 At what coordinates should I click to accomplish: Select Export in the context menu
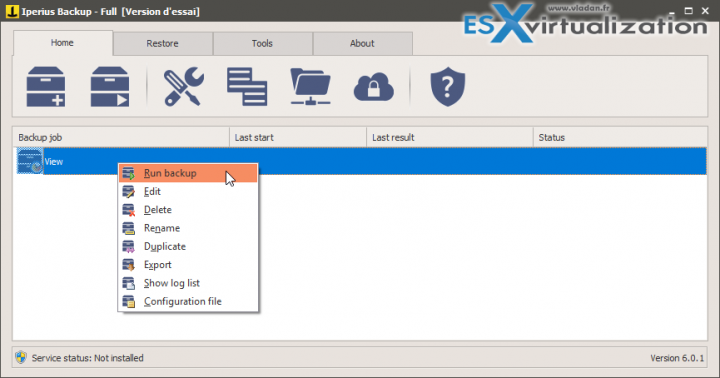(x=188, y=265)
